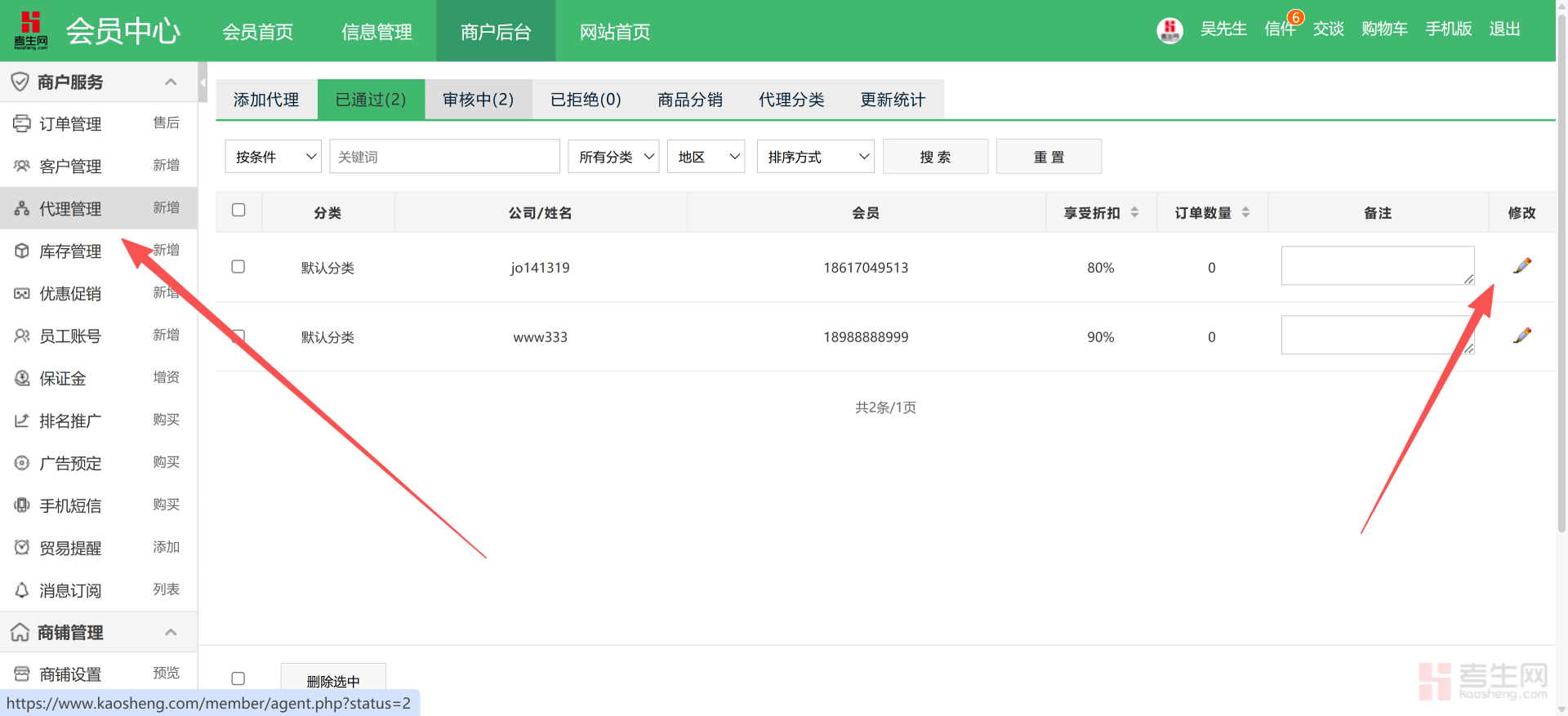The image size is (1568, 716).
Task: Open the 所有分类 dropdown
Action: click(x=613, y=157)
